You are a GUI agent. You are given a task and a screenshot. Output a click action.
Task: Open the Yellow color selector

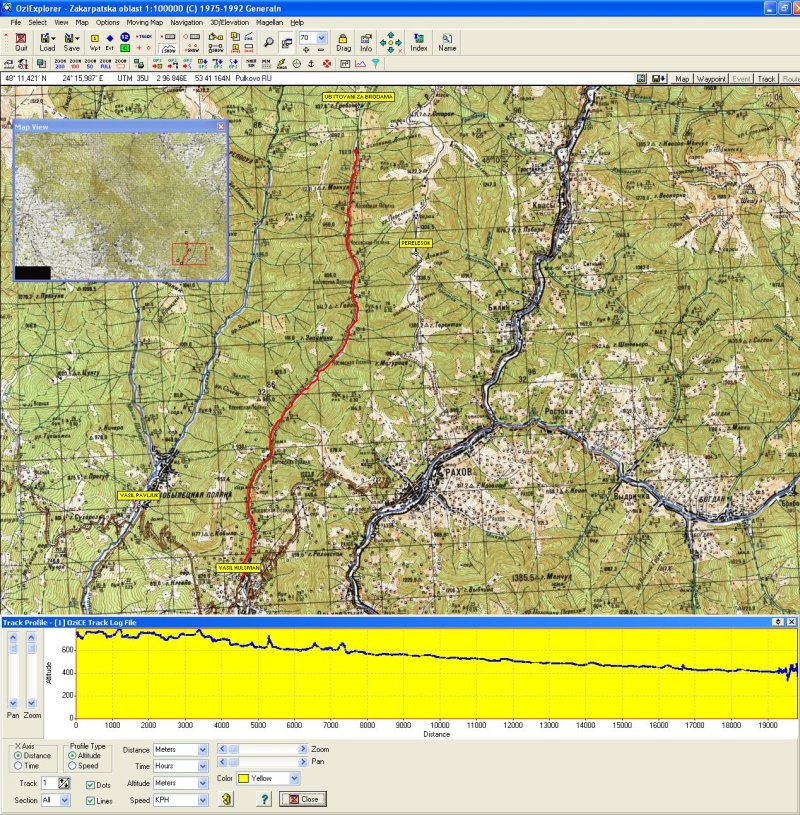click(x=293, y=777)
